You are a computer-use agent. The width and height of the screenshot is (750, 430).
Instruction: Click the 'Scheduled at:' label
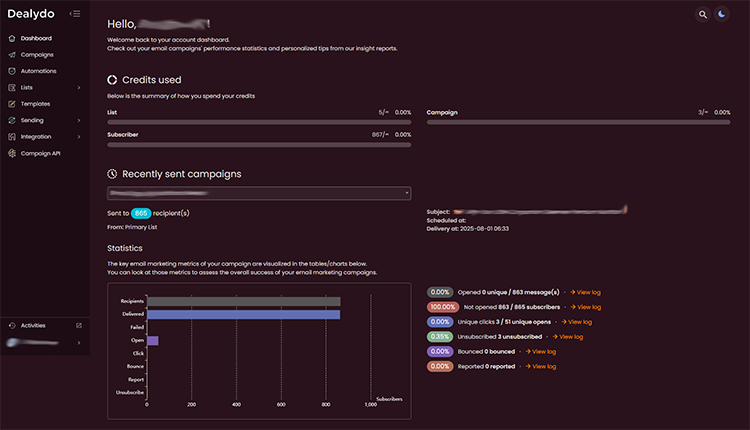pyautogui.click(x=446, y=221)
